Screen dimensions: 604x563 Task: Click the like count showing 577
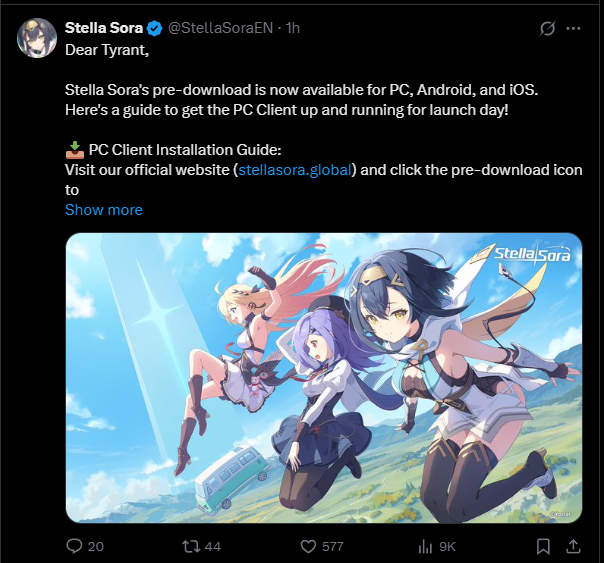tap(332, 546)
